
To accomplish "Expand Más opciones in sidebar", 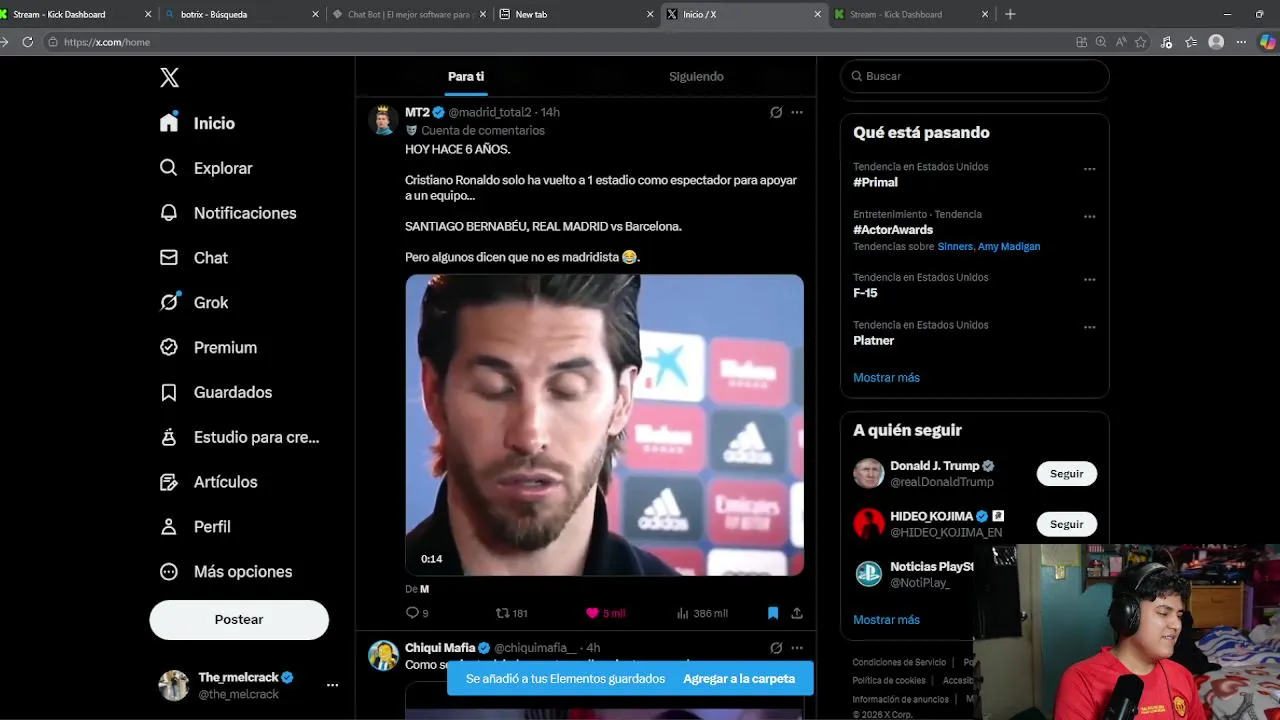I will pos(227,572).
